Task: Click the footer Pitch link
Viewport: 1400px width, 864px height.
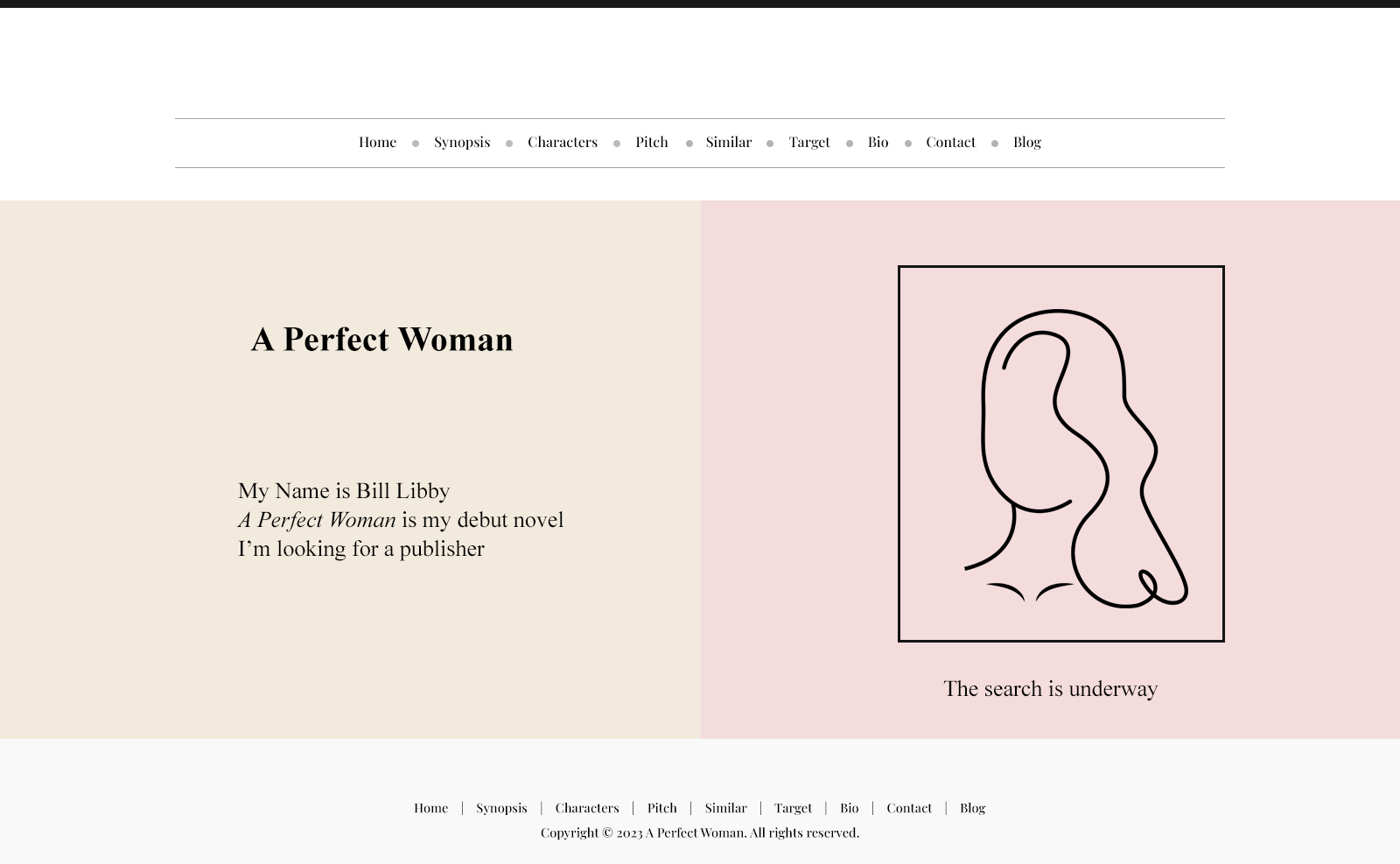Action: [x=661, y=808]
